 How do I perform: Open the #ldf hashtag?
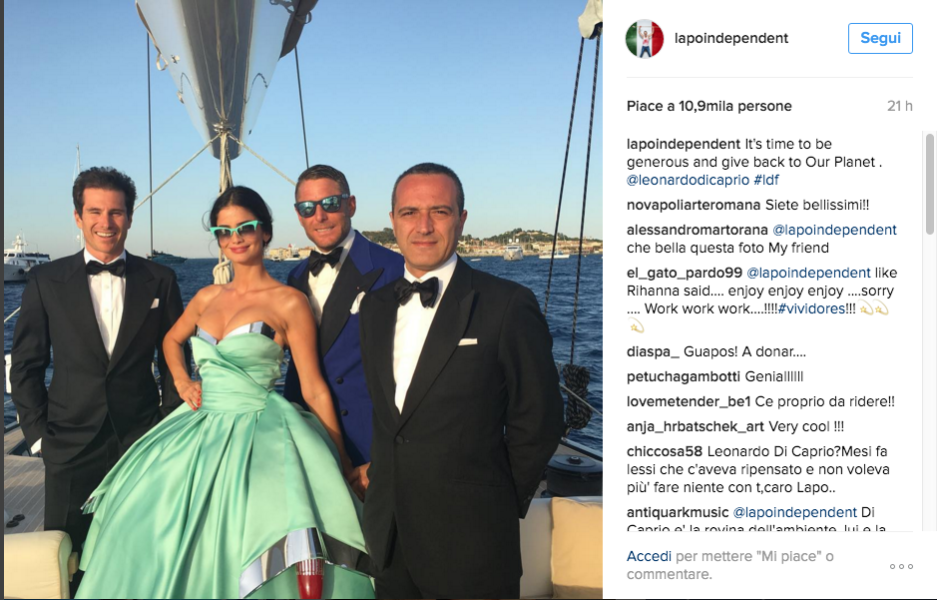[x=766, y=180]
